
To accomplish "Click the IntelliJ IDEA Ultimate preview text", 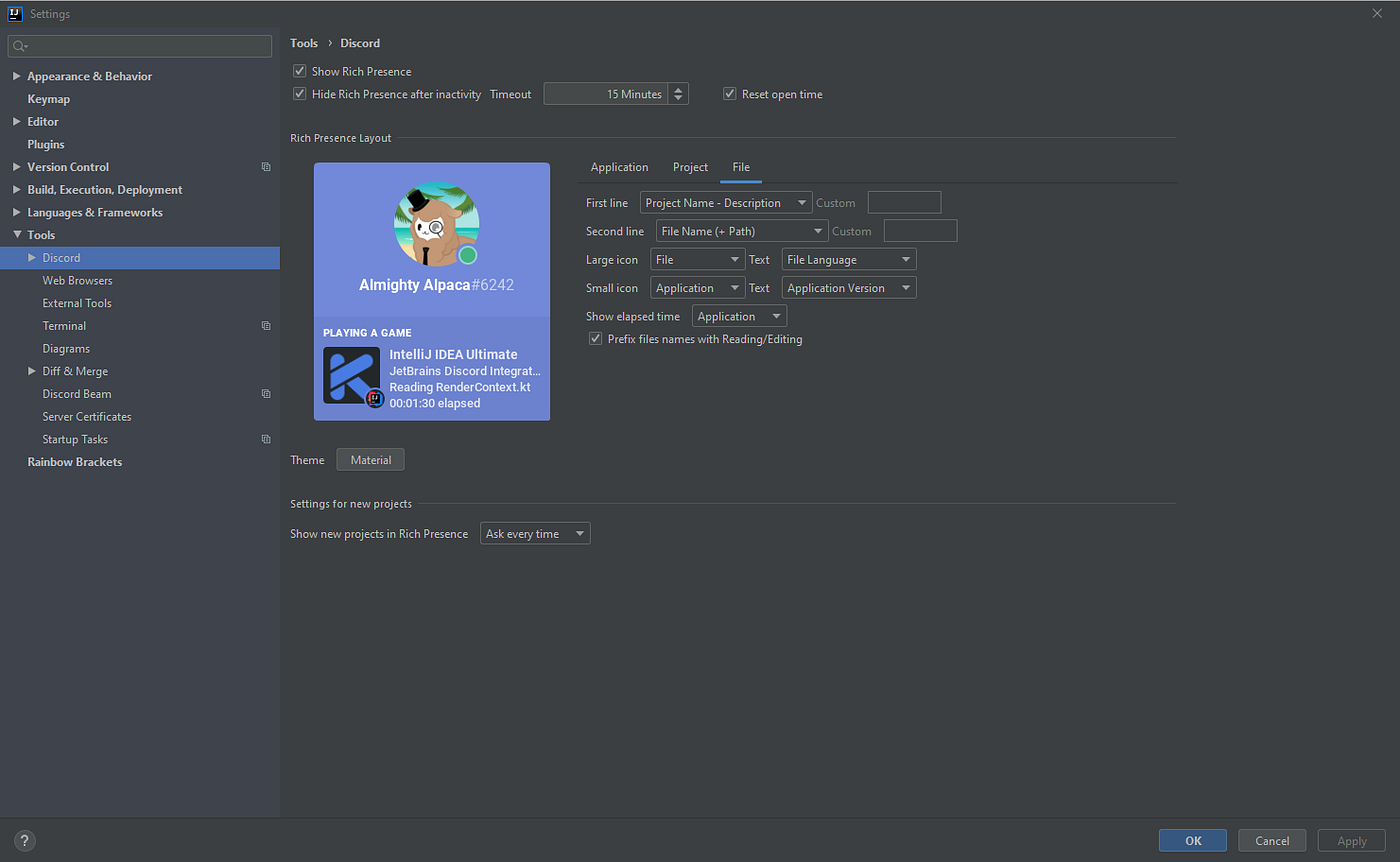I will [453, 354].
